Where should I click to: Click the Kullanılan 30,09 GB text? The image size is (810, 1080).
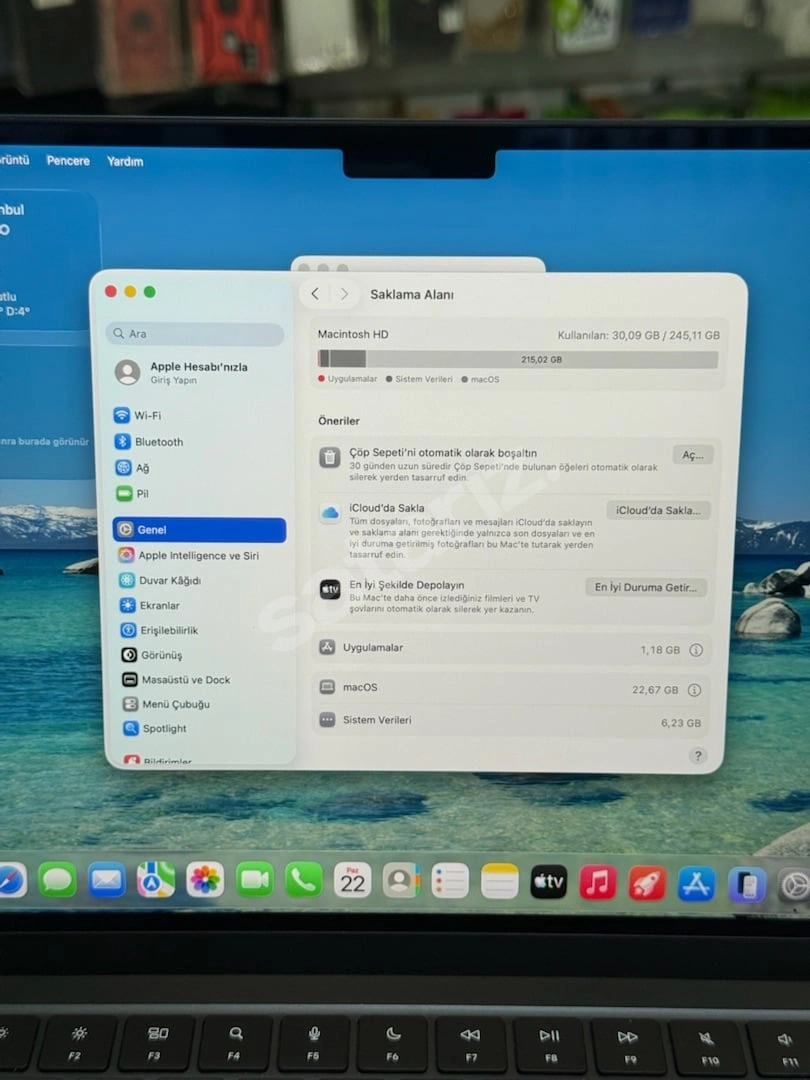(x=638, y=335)
